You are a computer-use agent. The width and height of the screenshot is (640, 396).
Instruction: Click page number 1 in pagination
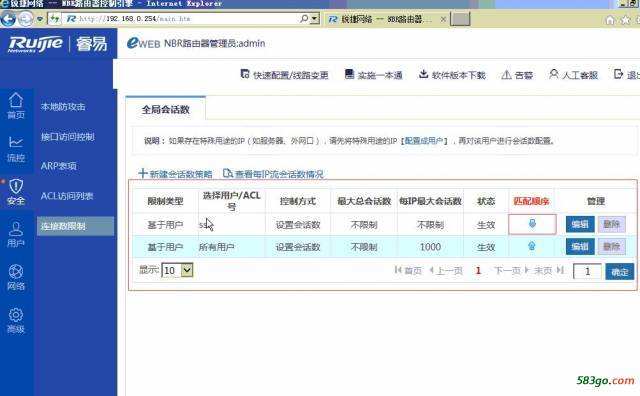[478, 270]
